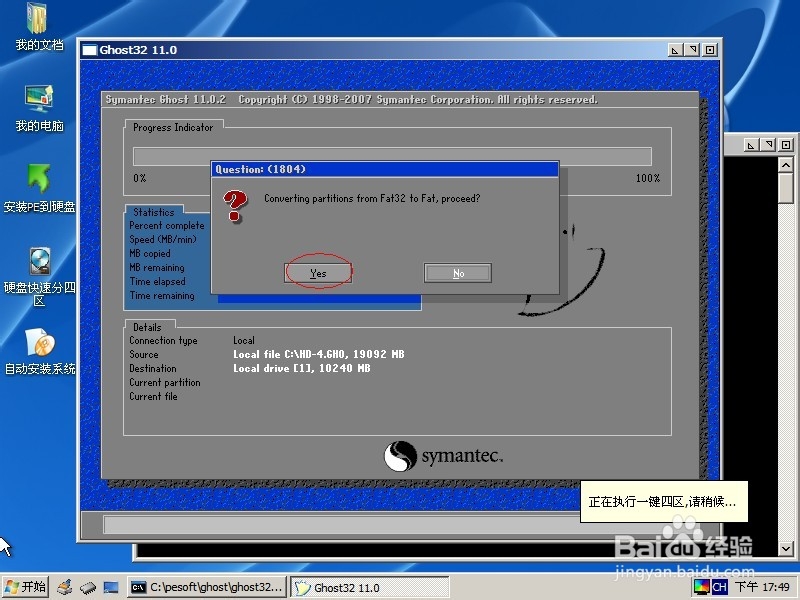
Task: Click the 'Time remaining' statistics label
Action: pyautogui.click(x=162, y=295)
